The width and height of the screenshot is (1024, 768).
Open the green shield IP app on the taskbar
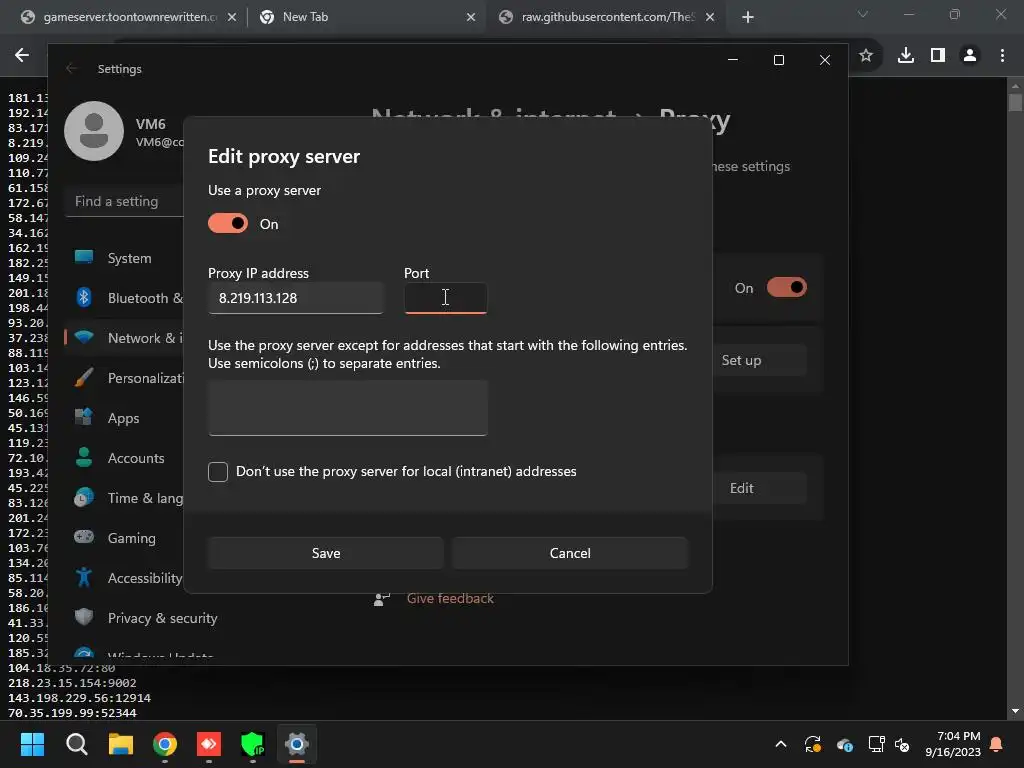pyautogui.click(x=253, y=744)
